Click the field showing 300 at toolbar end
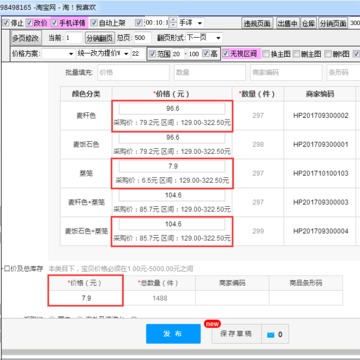Image resolution: width=360 pixels, height=360 pixels. pyautogui.click(x=355, y=23)
